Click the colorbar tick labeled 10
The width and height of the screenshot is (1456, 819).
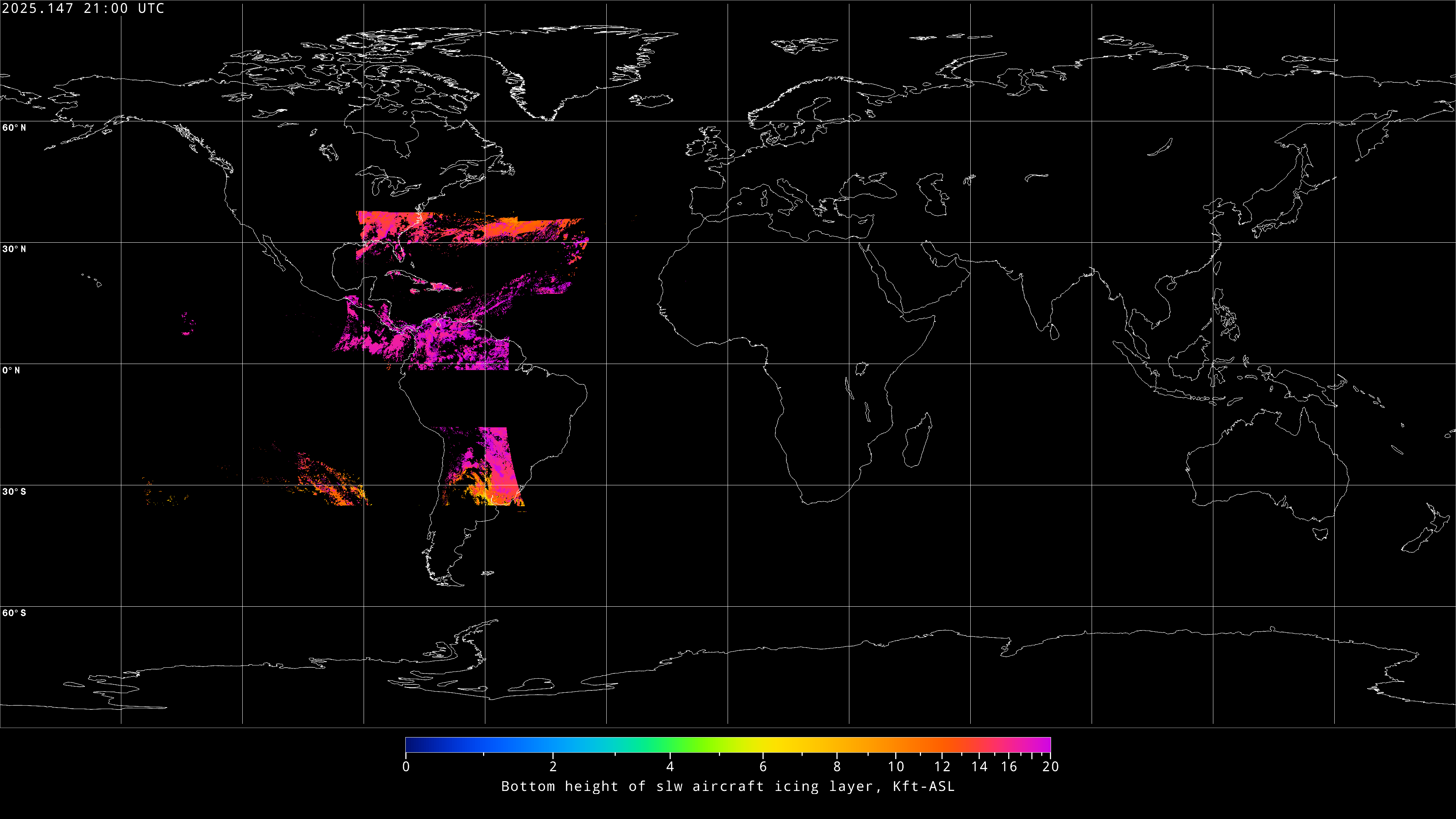[x=896, y=766]
